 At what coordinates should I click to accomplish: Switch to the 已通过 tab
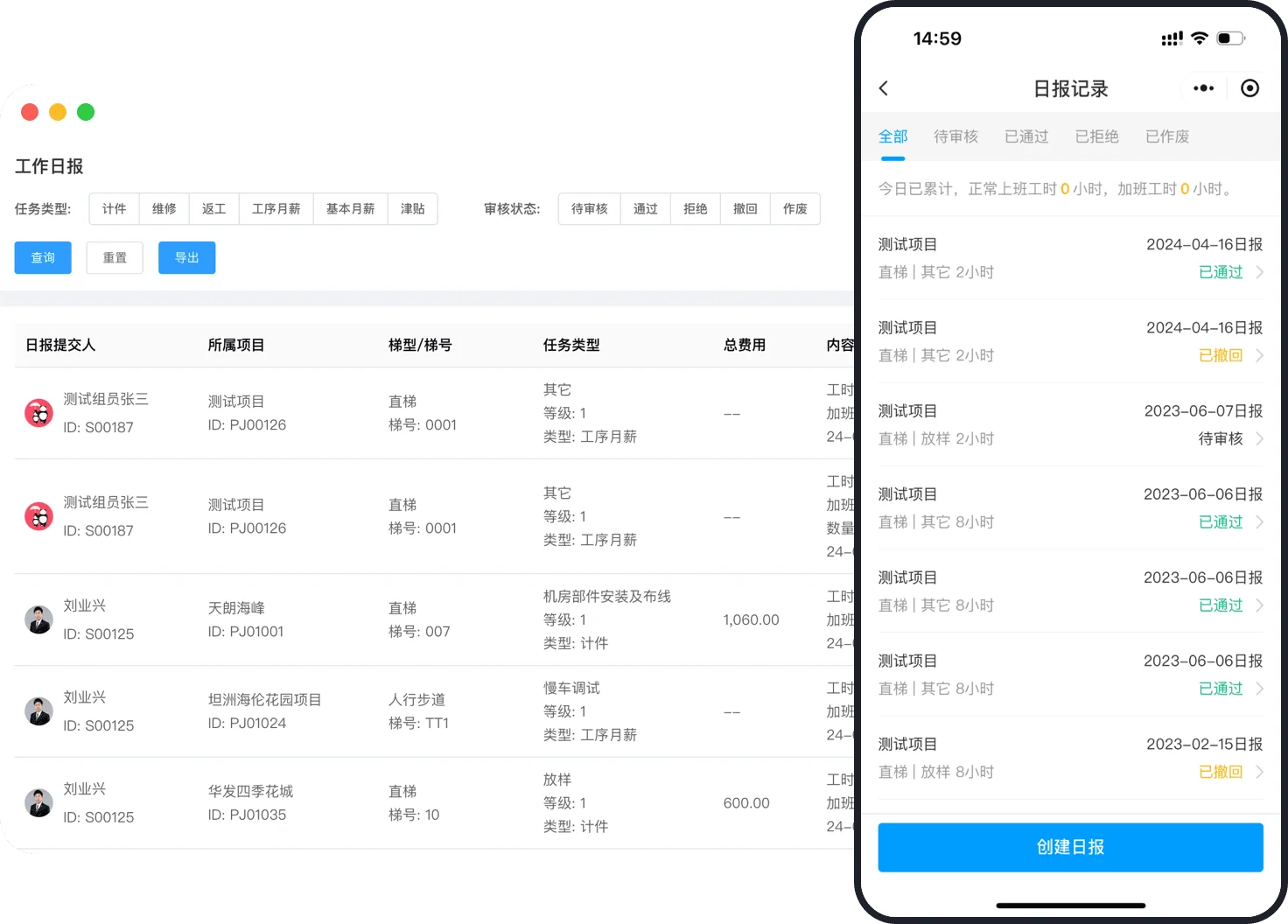[1025, 136]
